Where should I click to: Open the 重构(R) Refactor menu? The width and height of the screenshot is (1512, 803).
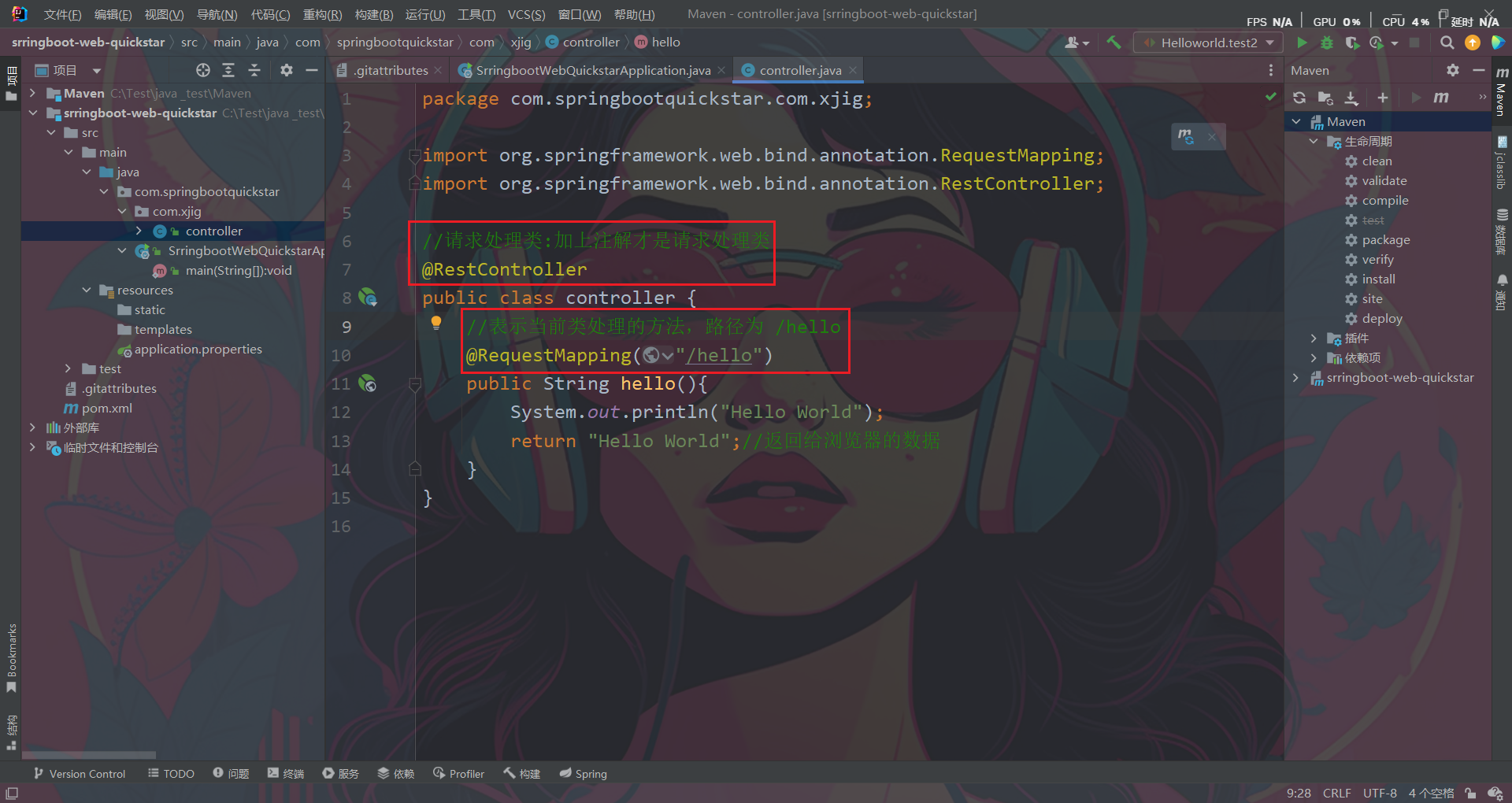point(322,14)
